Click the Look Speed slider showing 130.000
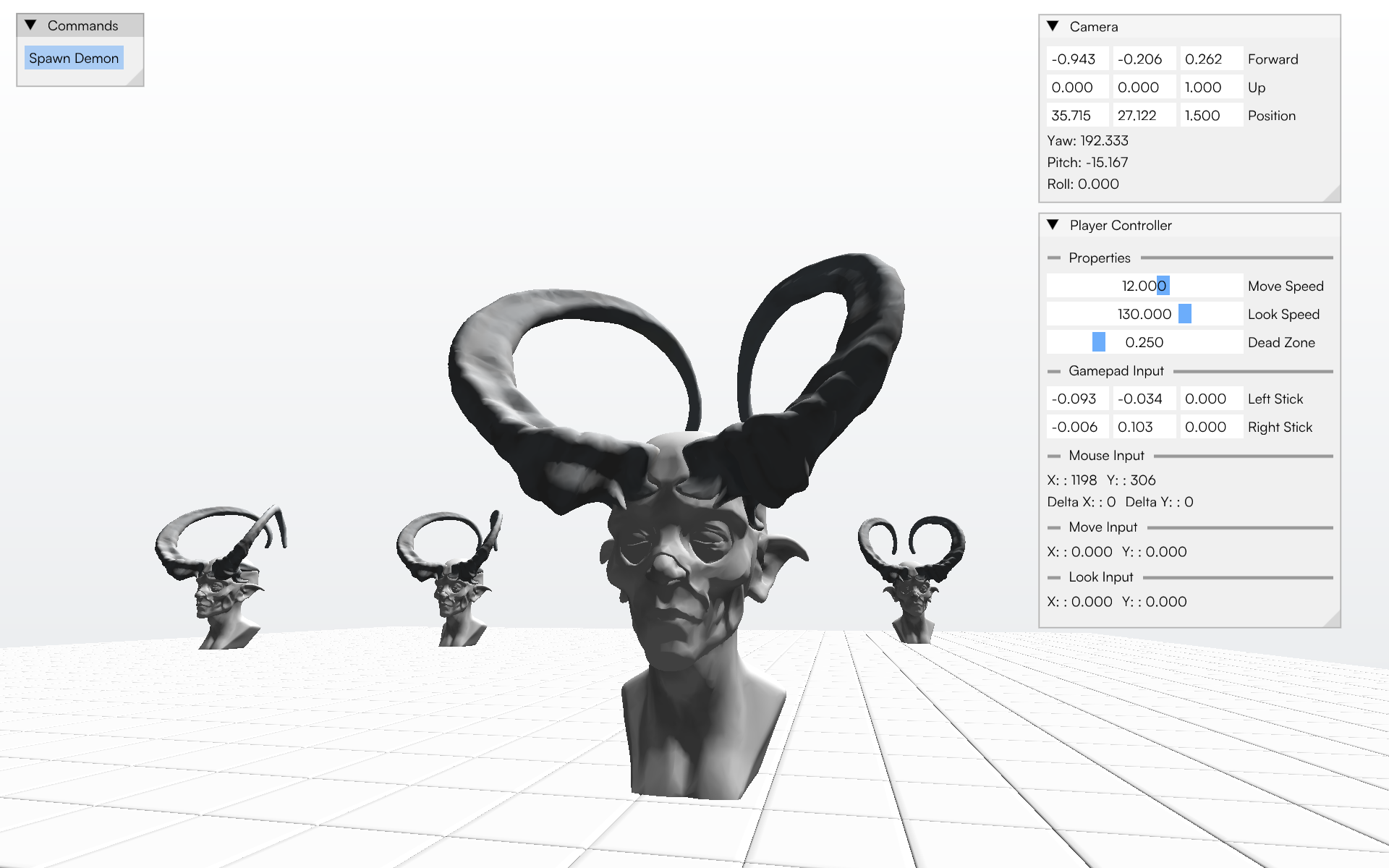 (x=1144, y=314)
